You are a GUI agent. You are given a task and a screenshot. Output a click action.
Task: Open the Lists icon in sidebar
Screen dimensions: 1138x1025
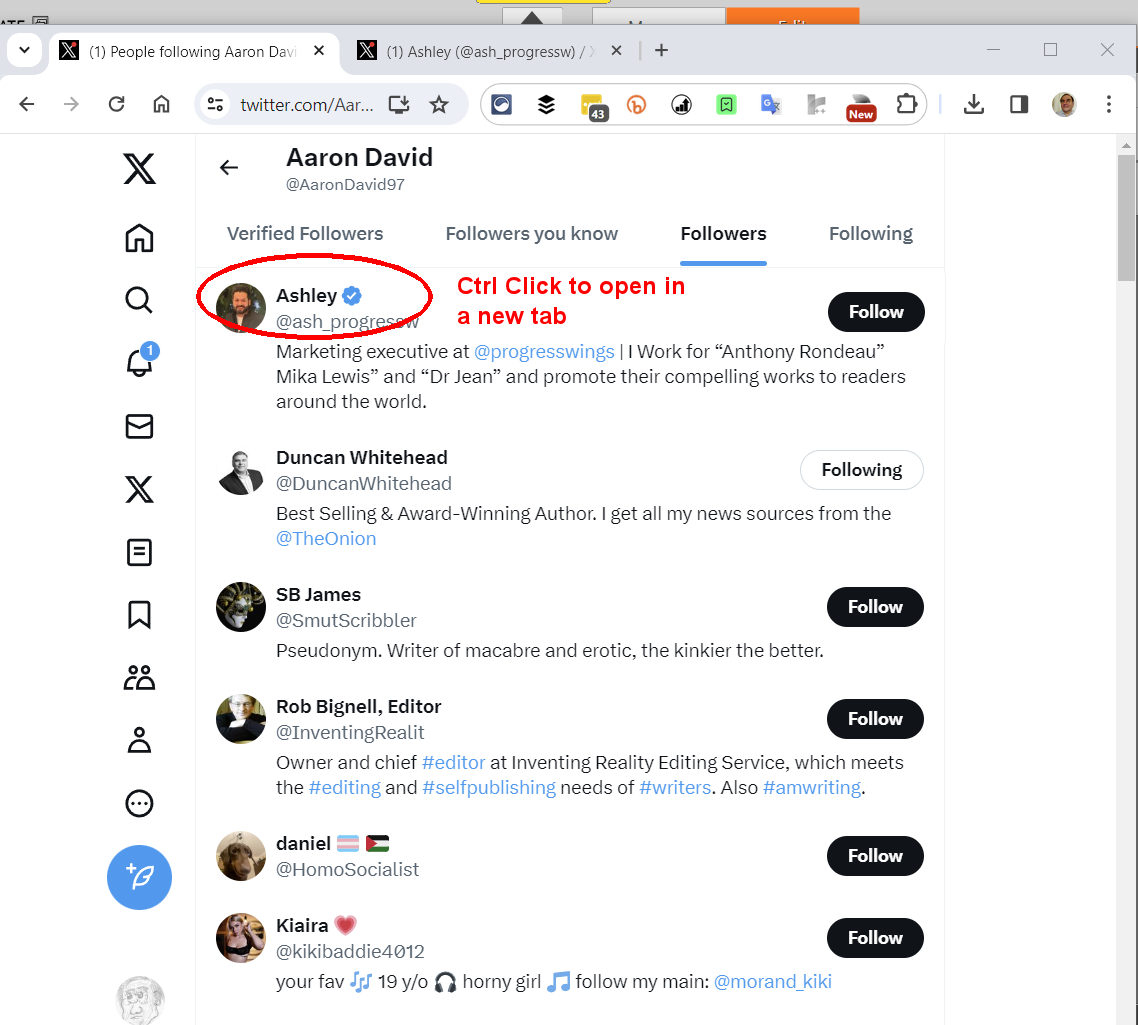pyautogui.click(x=139, y=552)
